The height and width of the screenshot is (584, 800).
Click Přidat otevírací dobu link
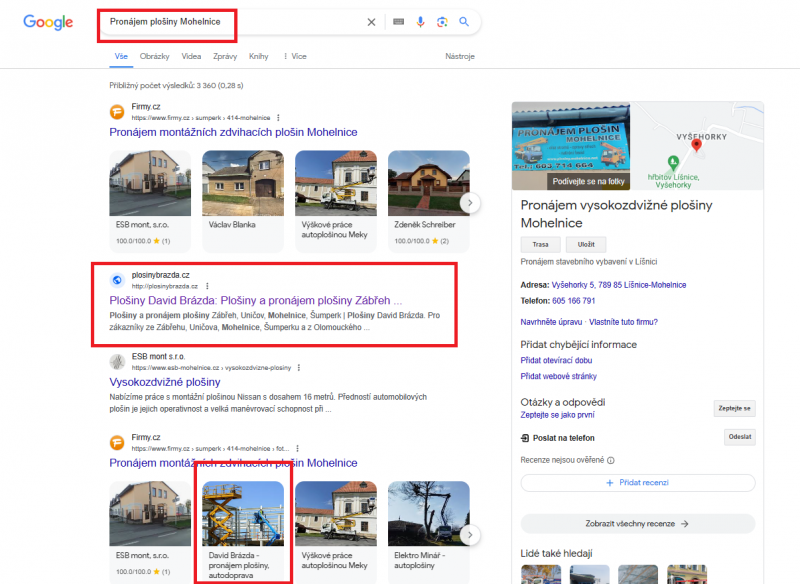(556, 361)
